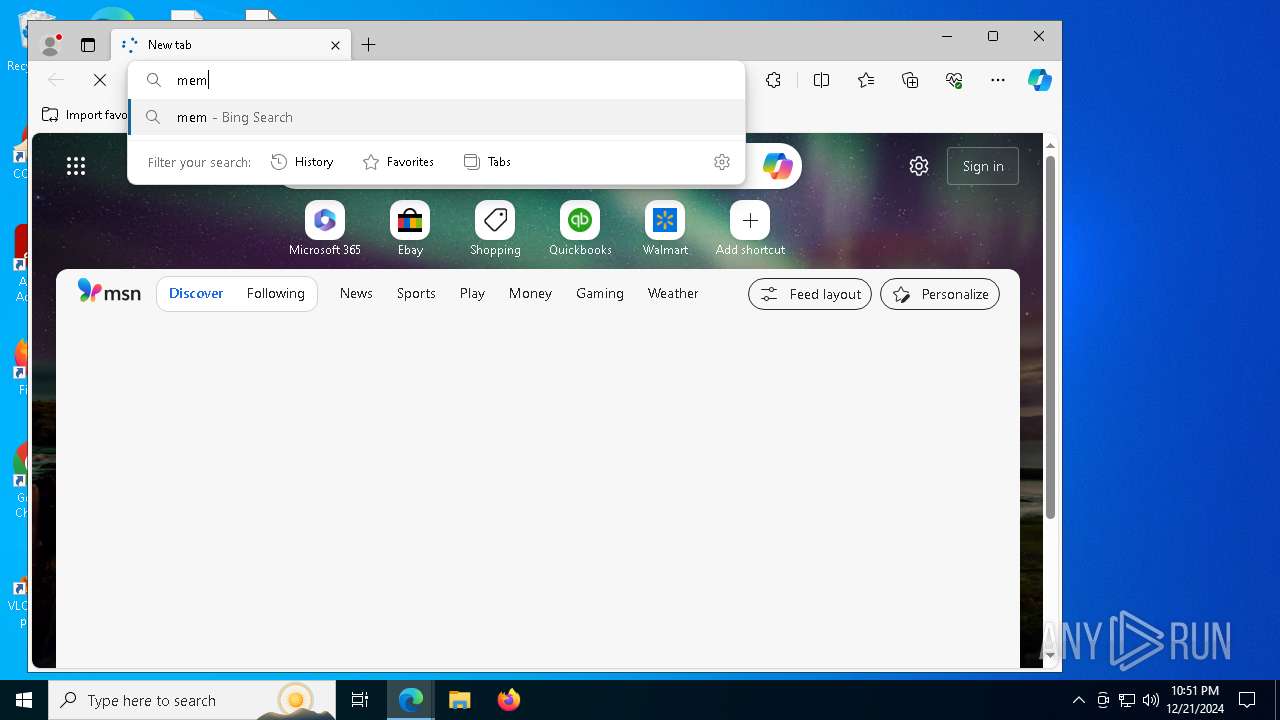The width and height of the screenshot is (1280, 720).
Task: Filter search by Tabs
Action: click(x=487, y=162)
